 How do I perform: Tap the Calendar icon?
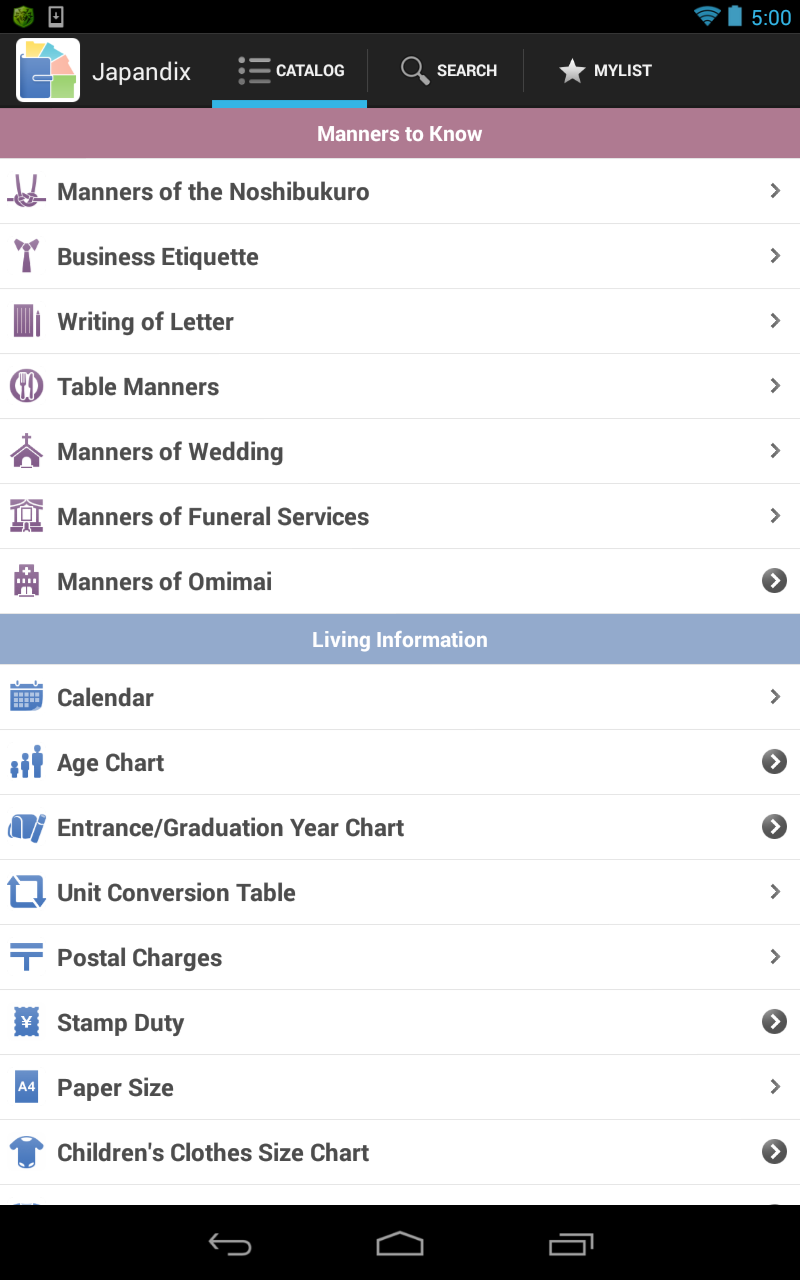click(27, 697)
